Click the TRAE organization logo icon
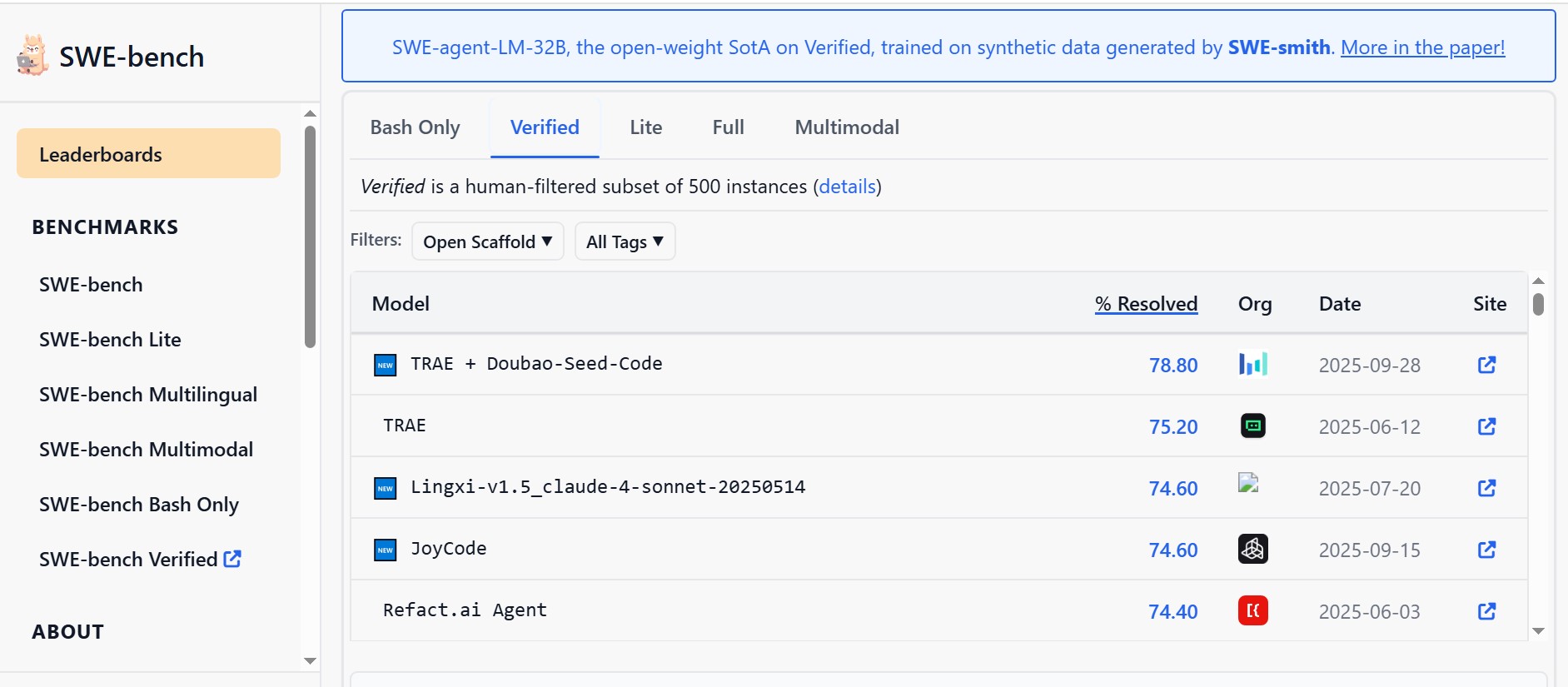 [1252, 426]
